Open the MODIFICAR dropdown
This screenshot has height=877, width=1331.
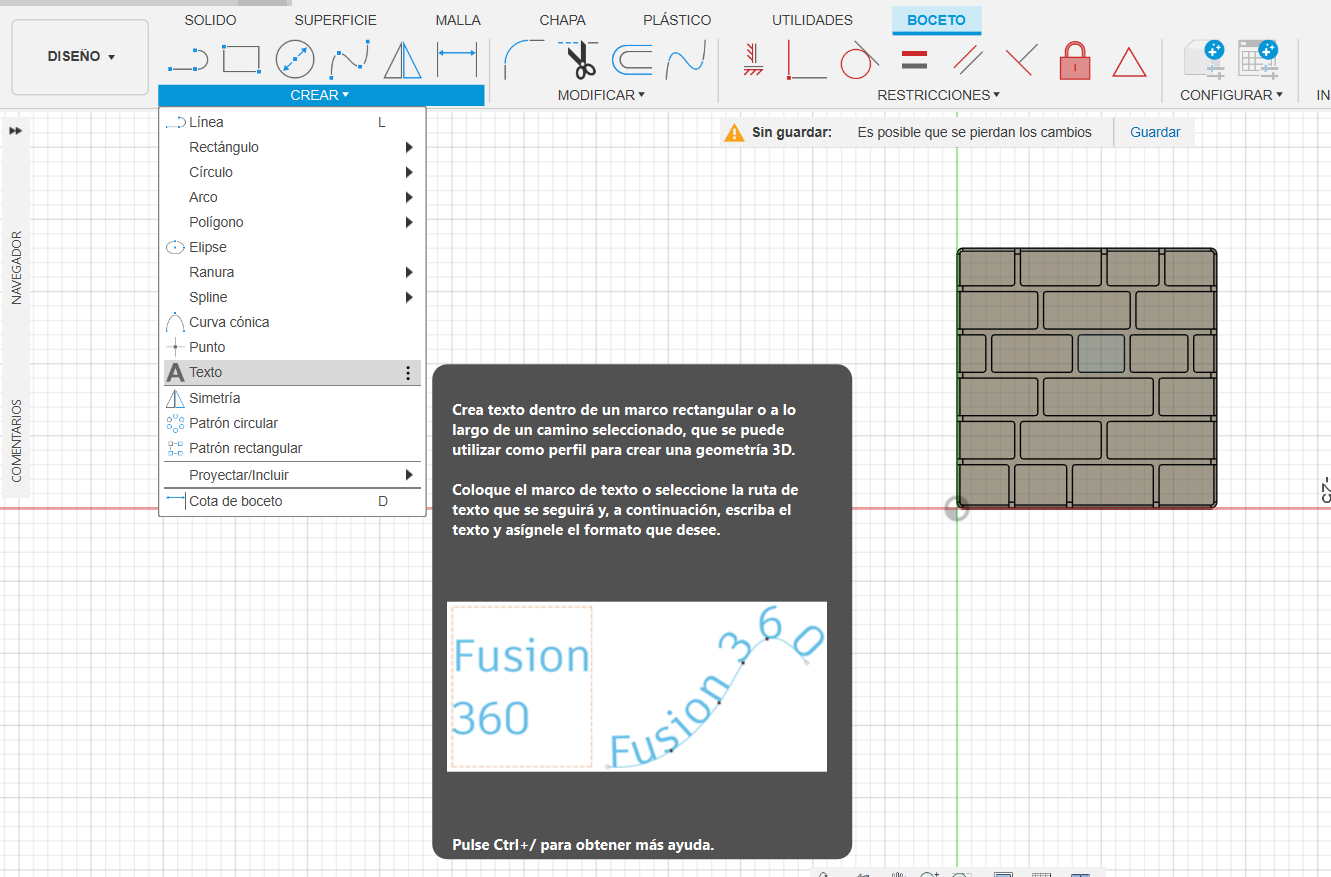pyautogui.click(x=601, y=95)
